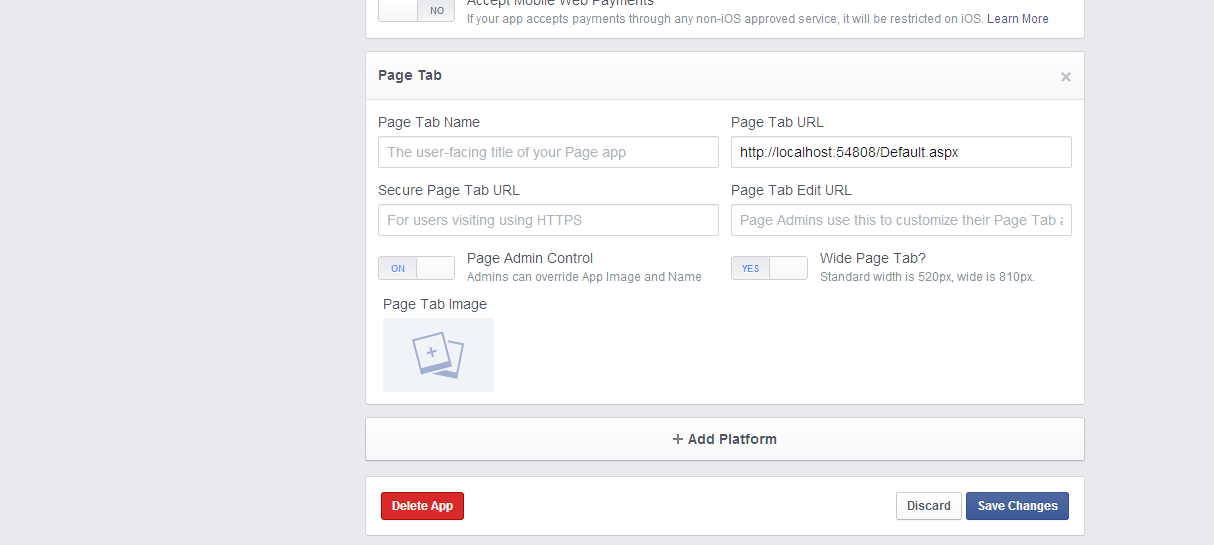
Task: Click the red Delete App button
Action: [x=422, y=506]
